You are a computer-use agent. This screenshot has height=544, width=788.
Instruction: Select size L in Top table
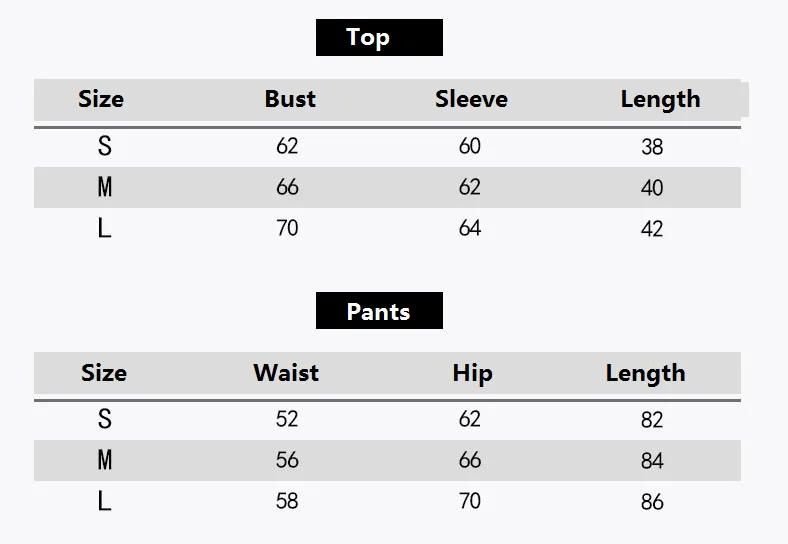[x=105, y=229]
